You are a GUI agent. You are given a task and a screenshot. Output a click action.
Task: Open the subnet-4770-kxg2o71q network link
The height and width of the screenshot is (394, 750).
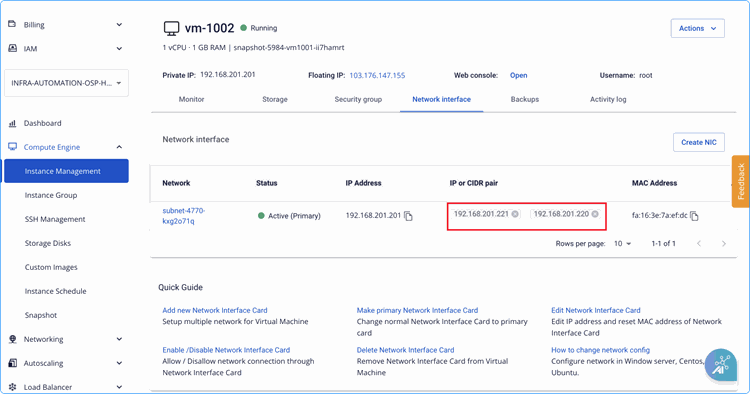[x=184, y=216]
